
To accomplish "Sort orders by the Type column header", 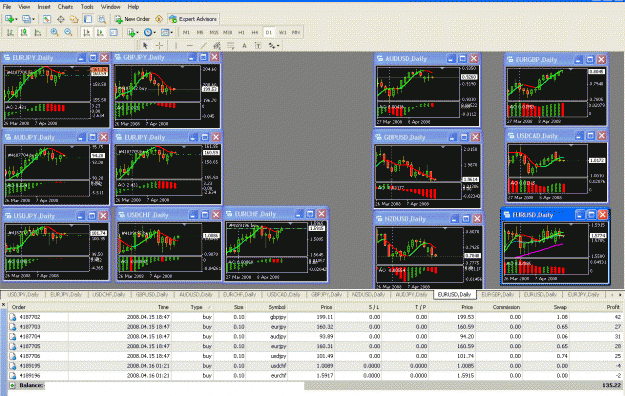I will coord(196,307).
